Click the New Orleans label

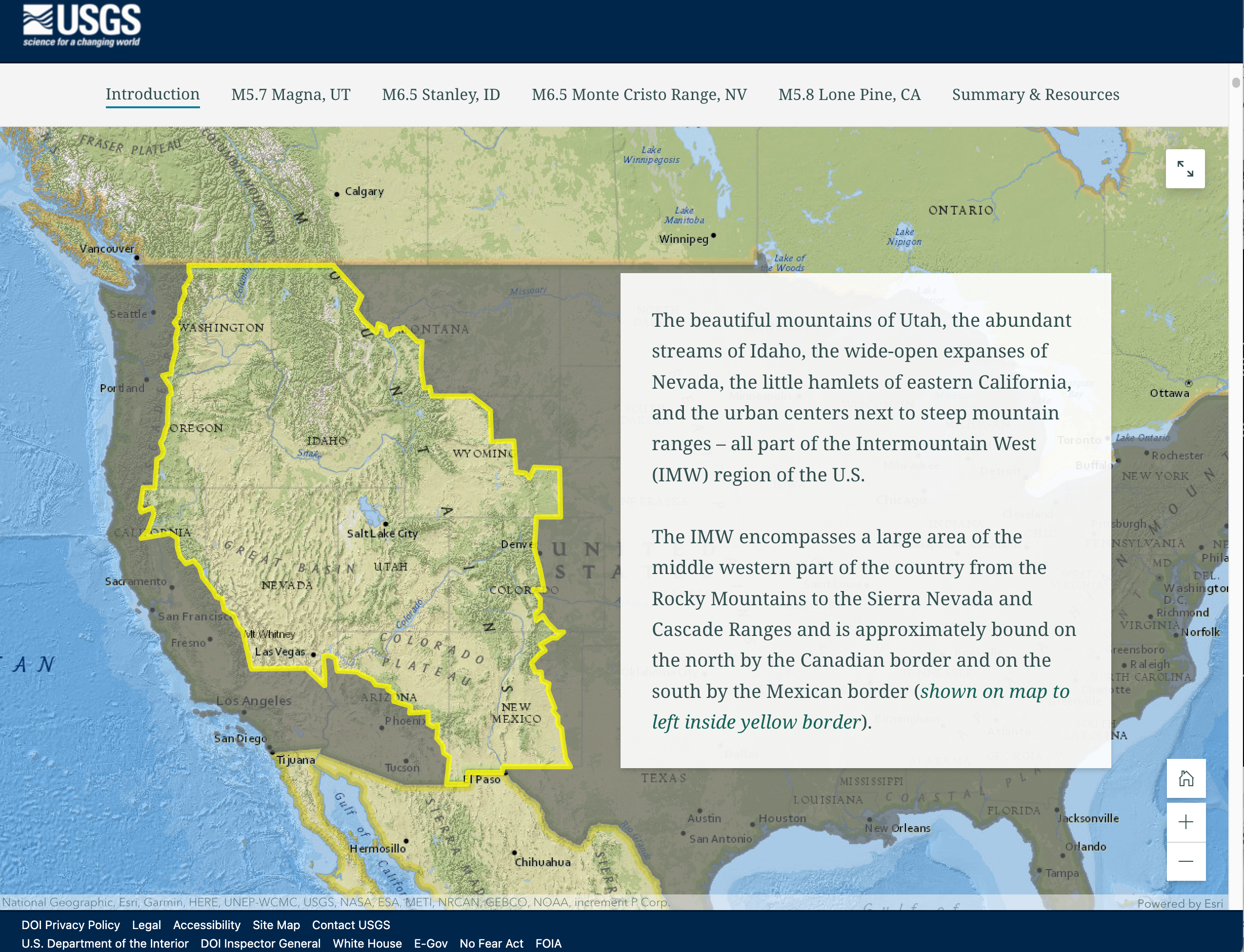[898, 828]
